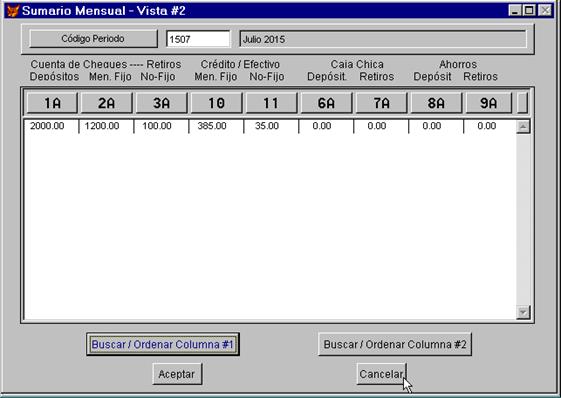Click the 0.00 cell under 7A
Viewport: 561px width, 398px height.
point(377,126)
